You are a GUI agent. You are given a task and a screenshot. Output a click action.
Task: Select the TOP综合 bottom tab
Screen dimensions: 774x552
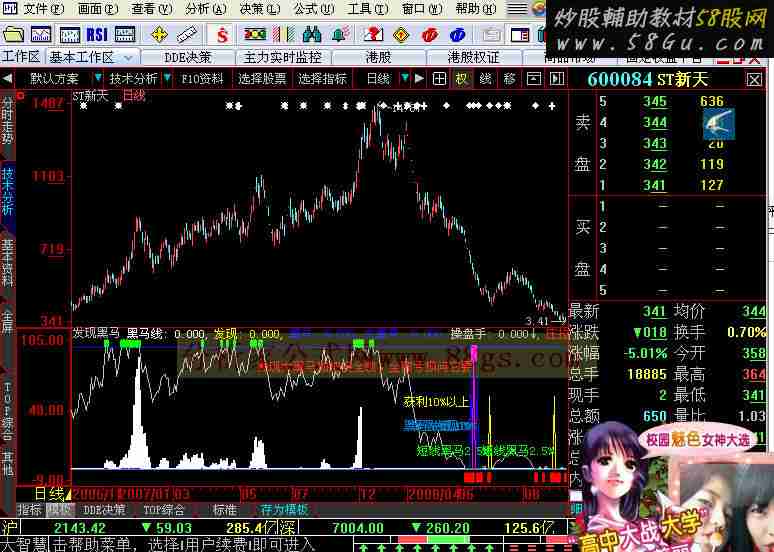[x=164, y=510]
